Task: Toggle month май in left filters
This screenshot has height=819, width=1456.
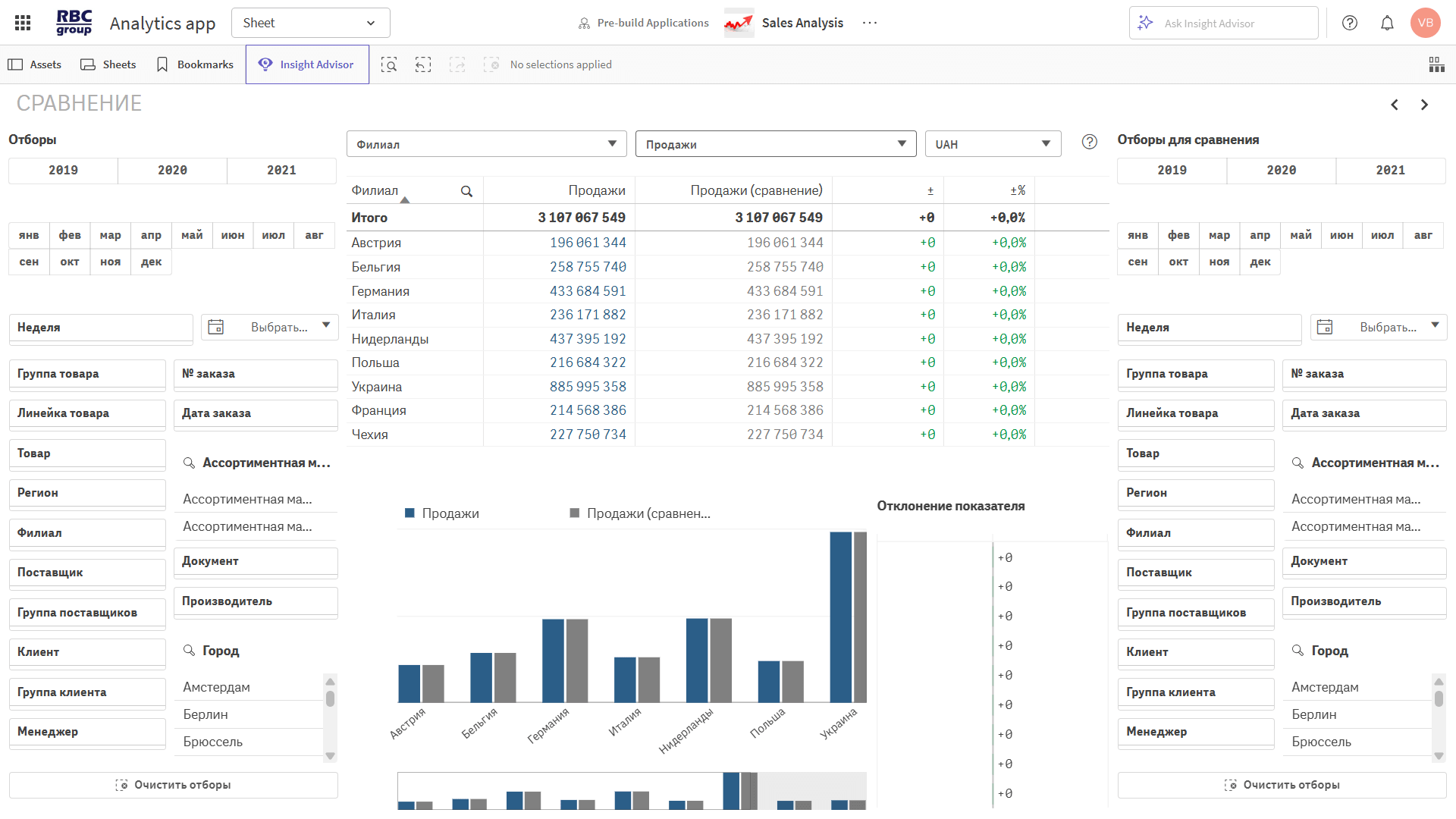Action: [192, 235]
